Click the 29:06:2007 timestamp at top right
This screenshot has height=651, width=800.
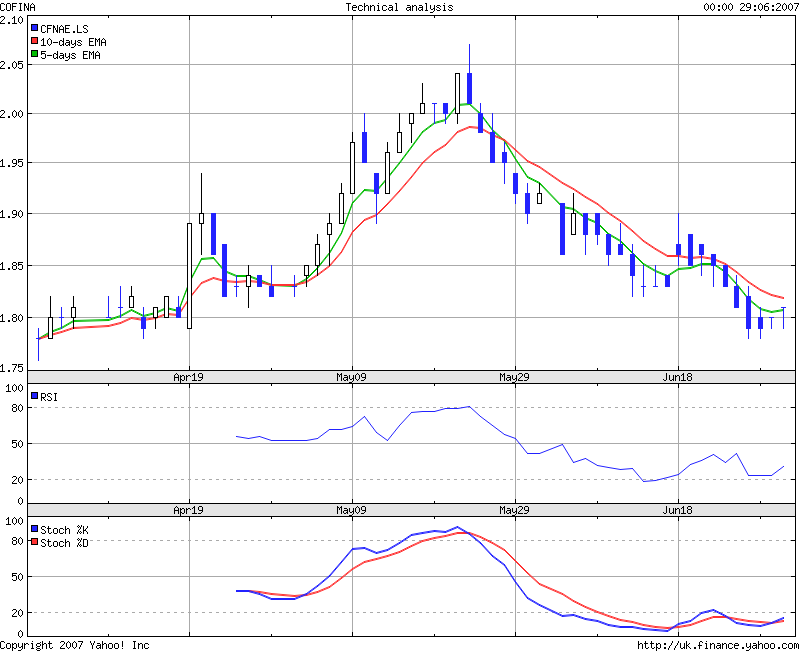click(767, 7)
